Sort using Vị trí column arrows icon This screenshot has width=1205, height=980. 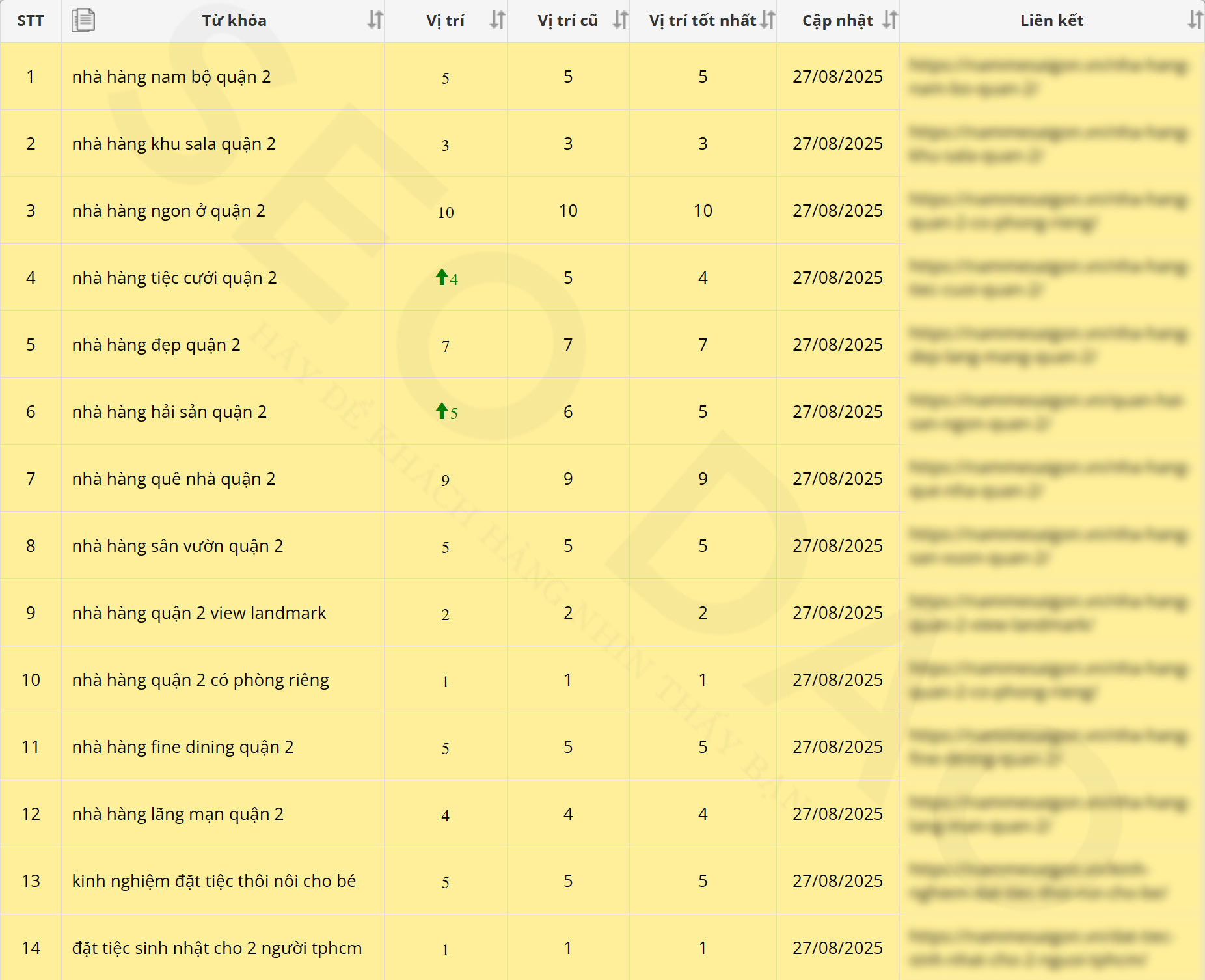coord(497,20)
